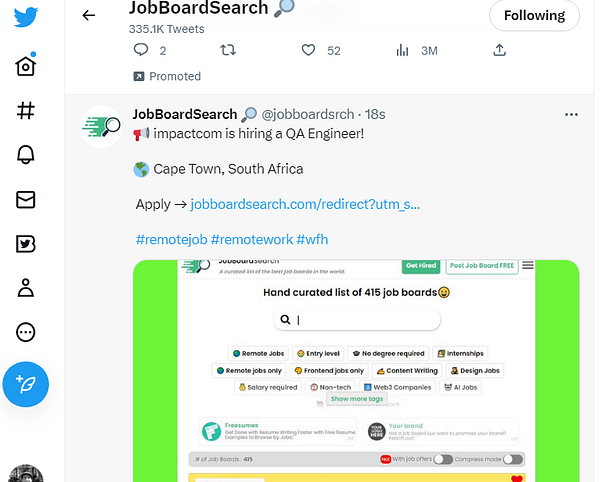
Task: Open the jobboardsearch.com redirect link
Action: coord(305,204)
